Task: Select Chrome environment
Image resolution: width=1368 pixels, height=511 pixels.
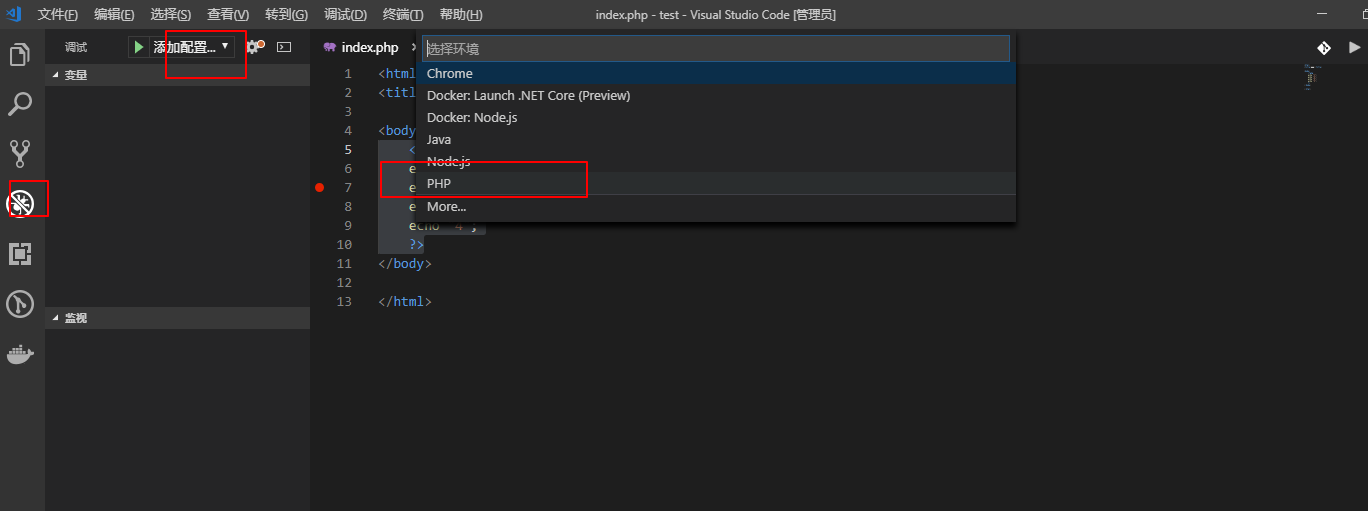Action: pos(716,73)
